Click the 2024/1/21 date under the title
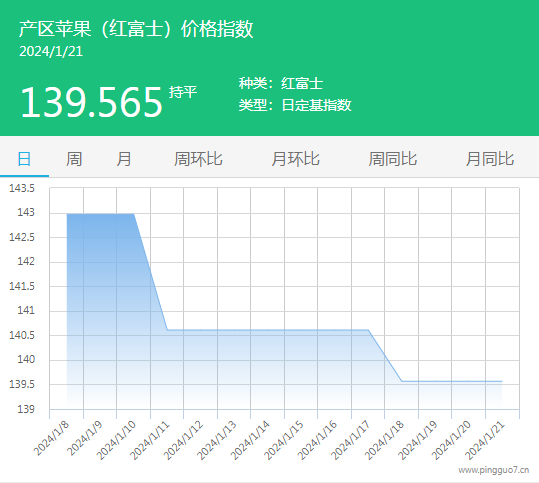 [51, 52]
